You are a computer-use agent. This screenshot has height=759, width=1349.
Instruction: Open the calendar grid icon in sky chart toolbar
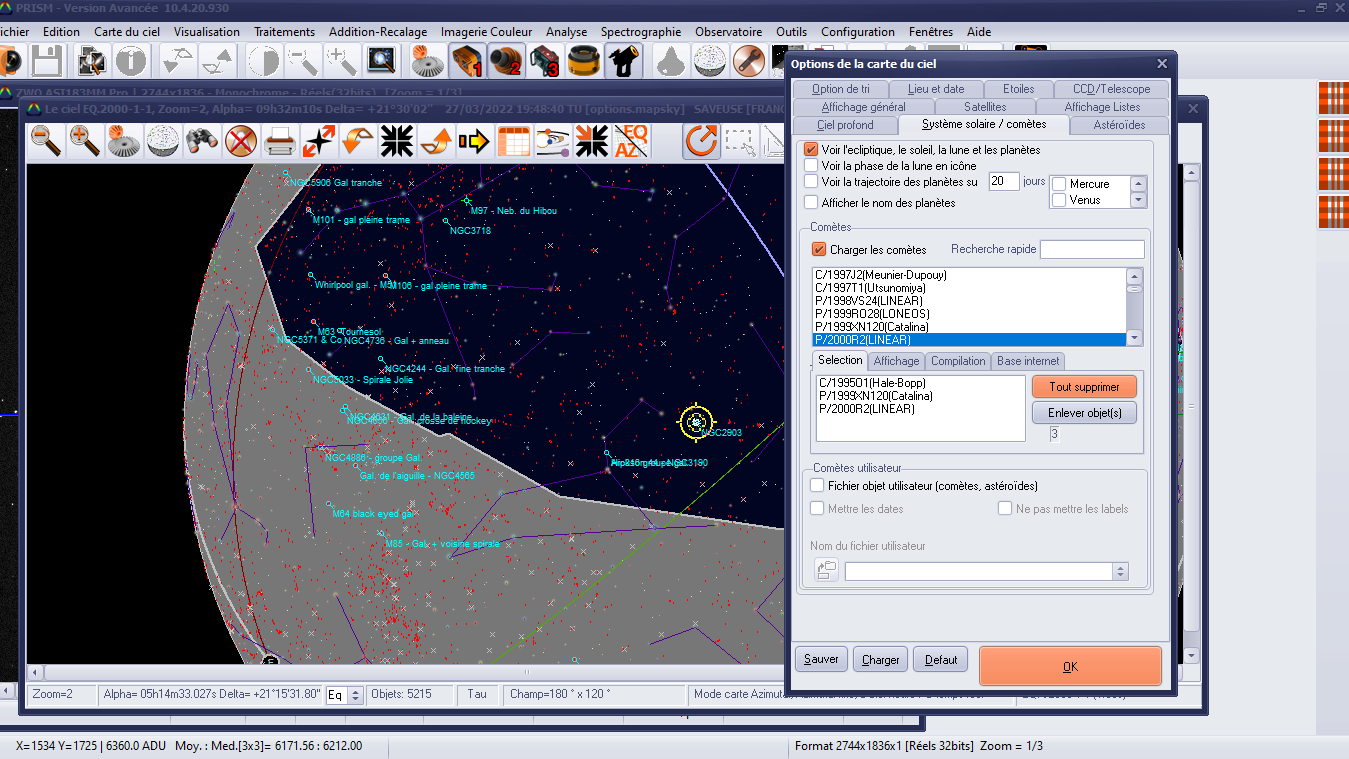513,141
